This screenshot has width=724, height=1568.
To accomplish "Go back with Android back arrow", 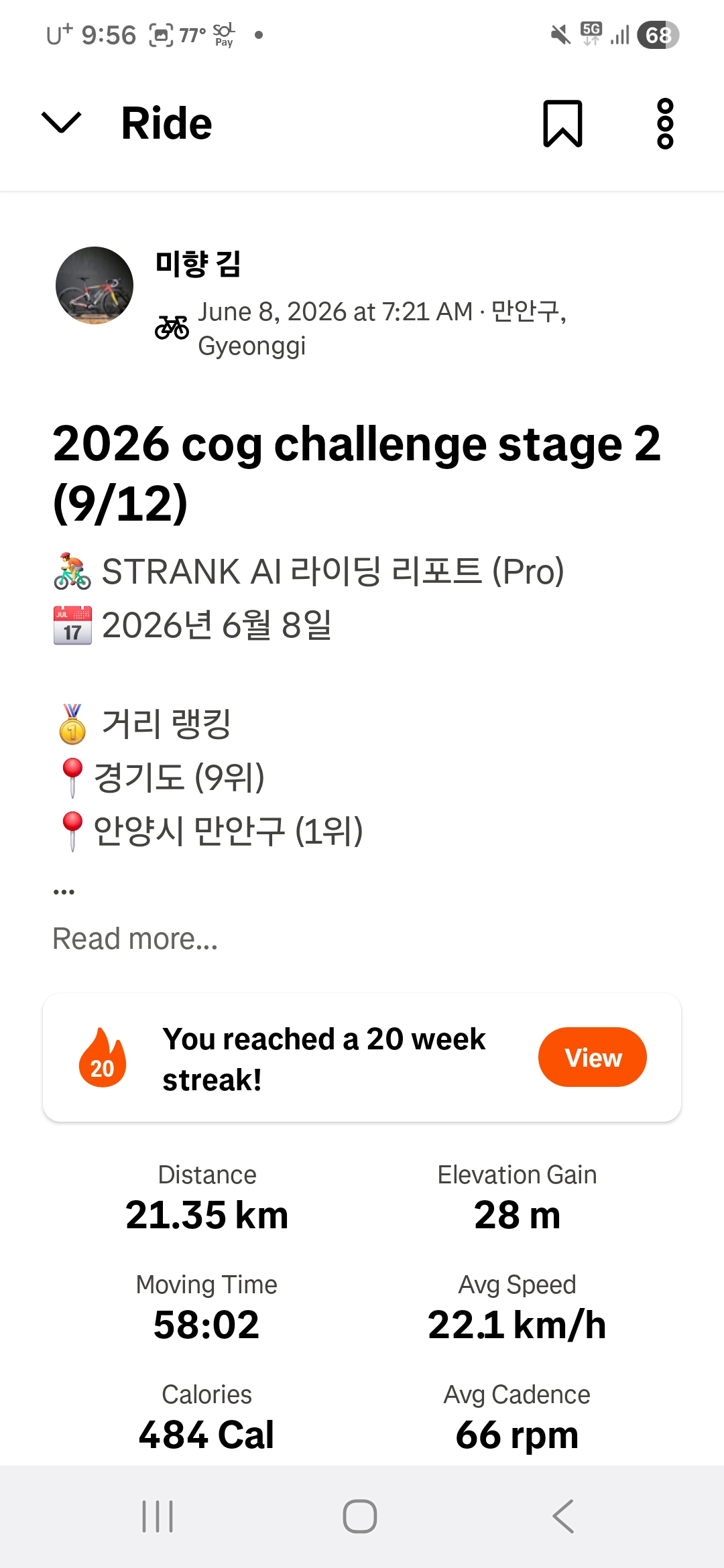I will click(x=563, y=1516).
